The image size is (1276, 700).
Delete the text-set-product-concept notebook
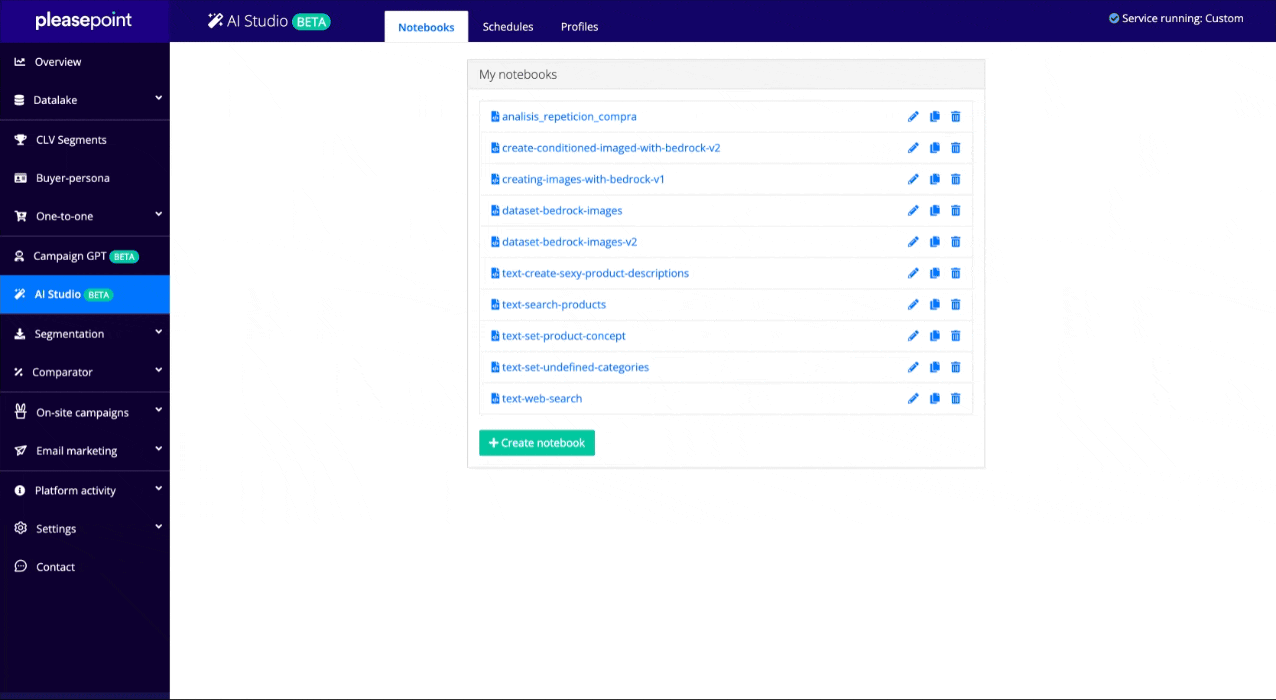[956, 336]
